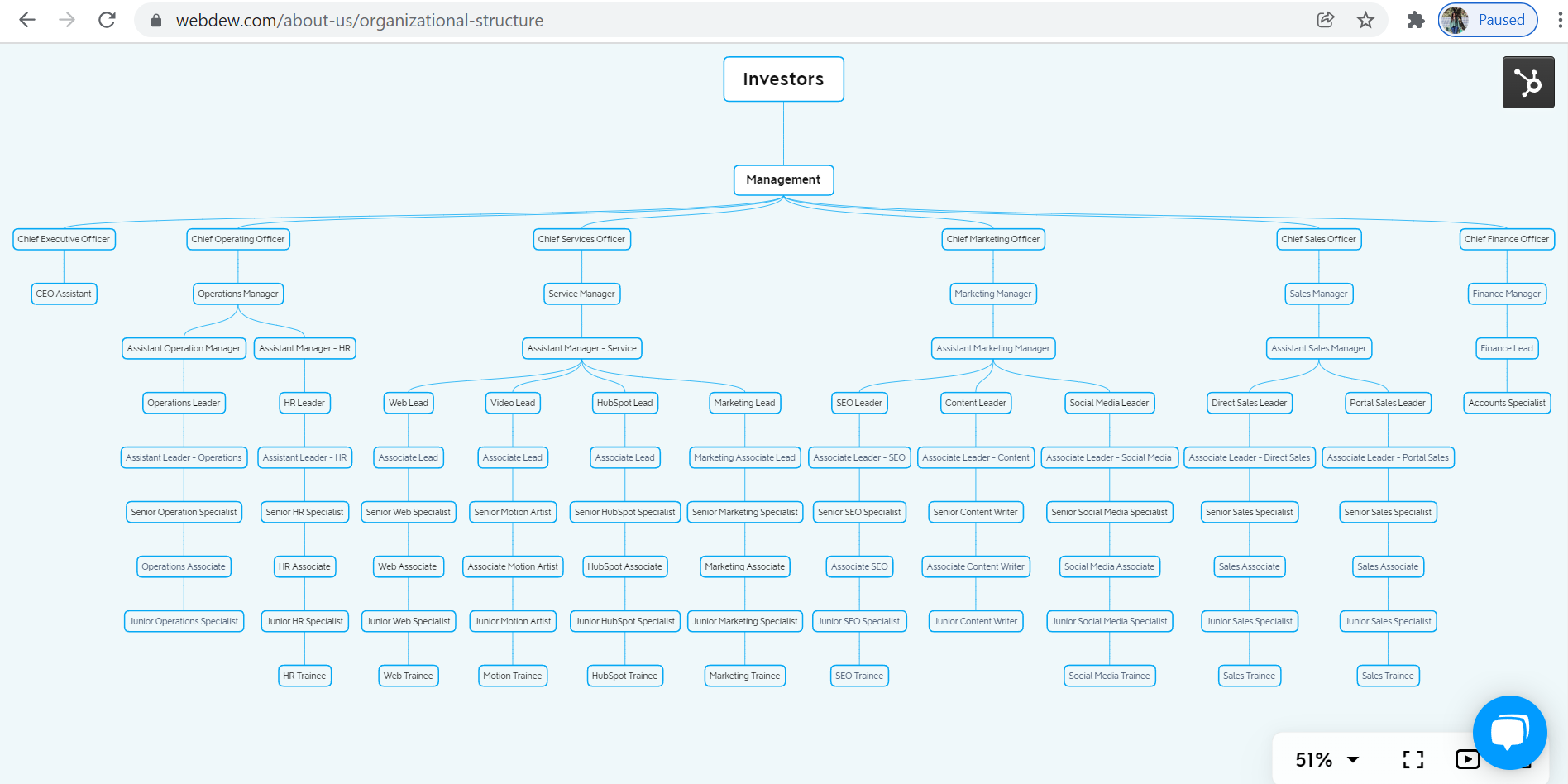
Task: Select the HubSpot Lead node
Action: [624, 403]
